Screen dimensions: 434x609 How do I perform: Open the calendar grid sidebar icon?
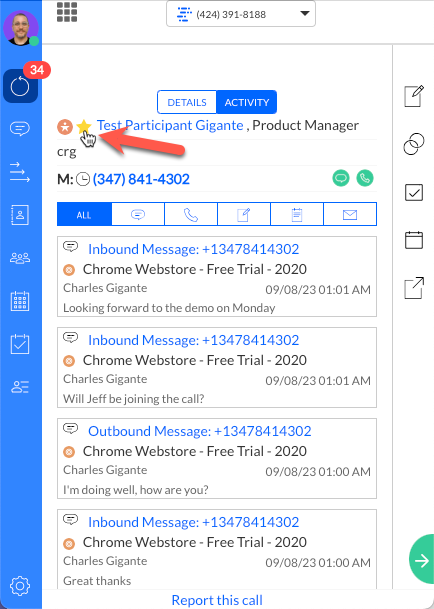[20, 301]
